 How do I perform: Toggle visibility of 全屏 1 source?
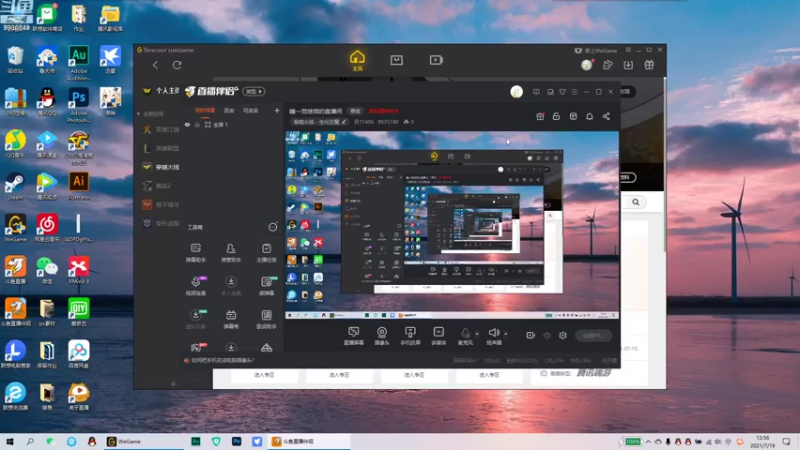187,124
